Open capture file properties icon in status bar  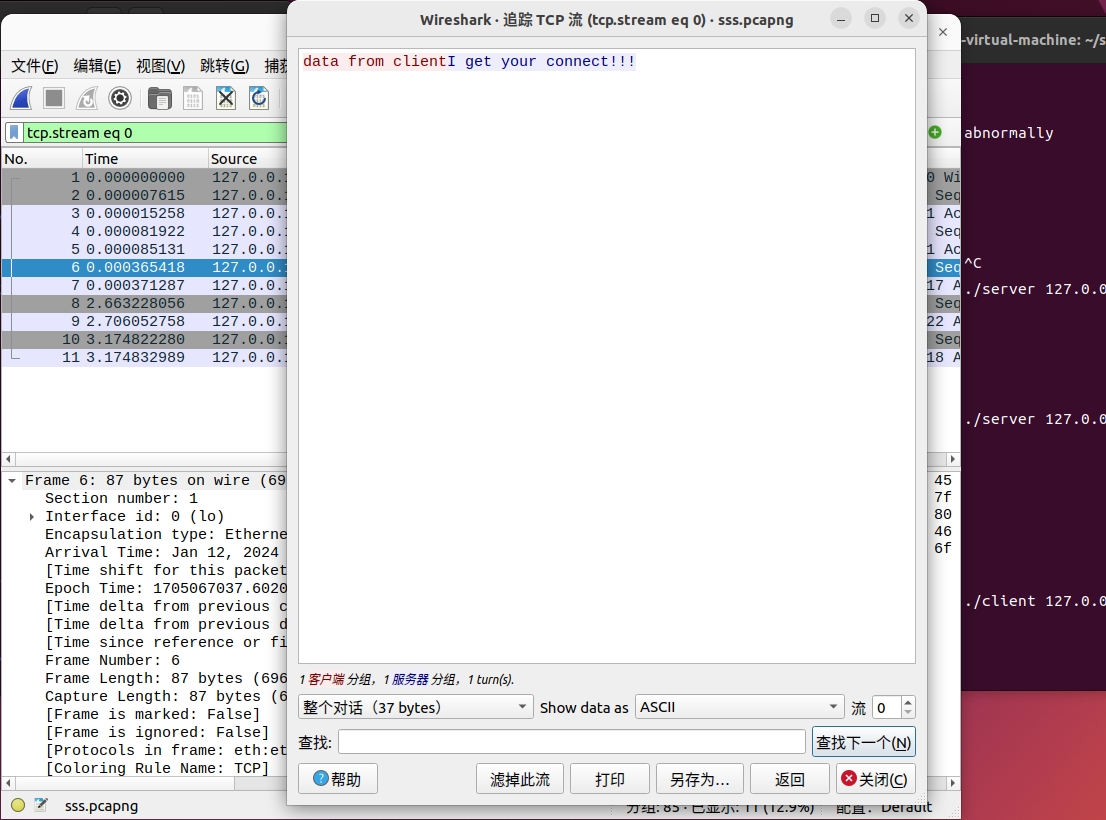click(41, 805)
